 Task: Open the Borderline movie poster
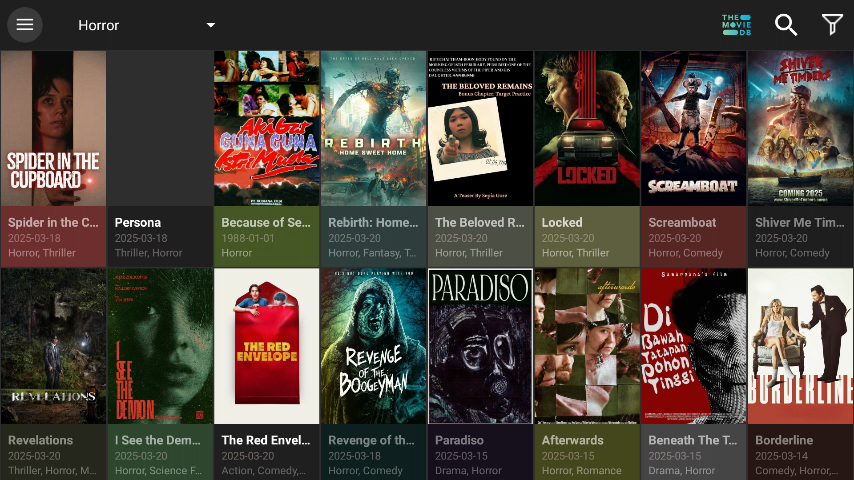pyautogui.click(x=800, y=346)
